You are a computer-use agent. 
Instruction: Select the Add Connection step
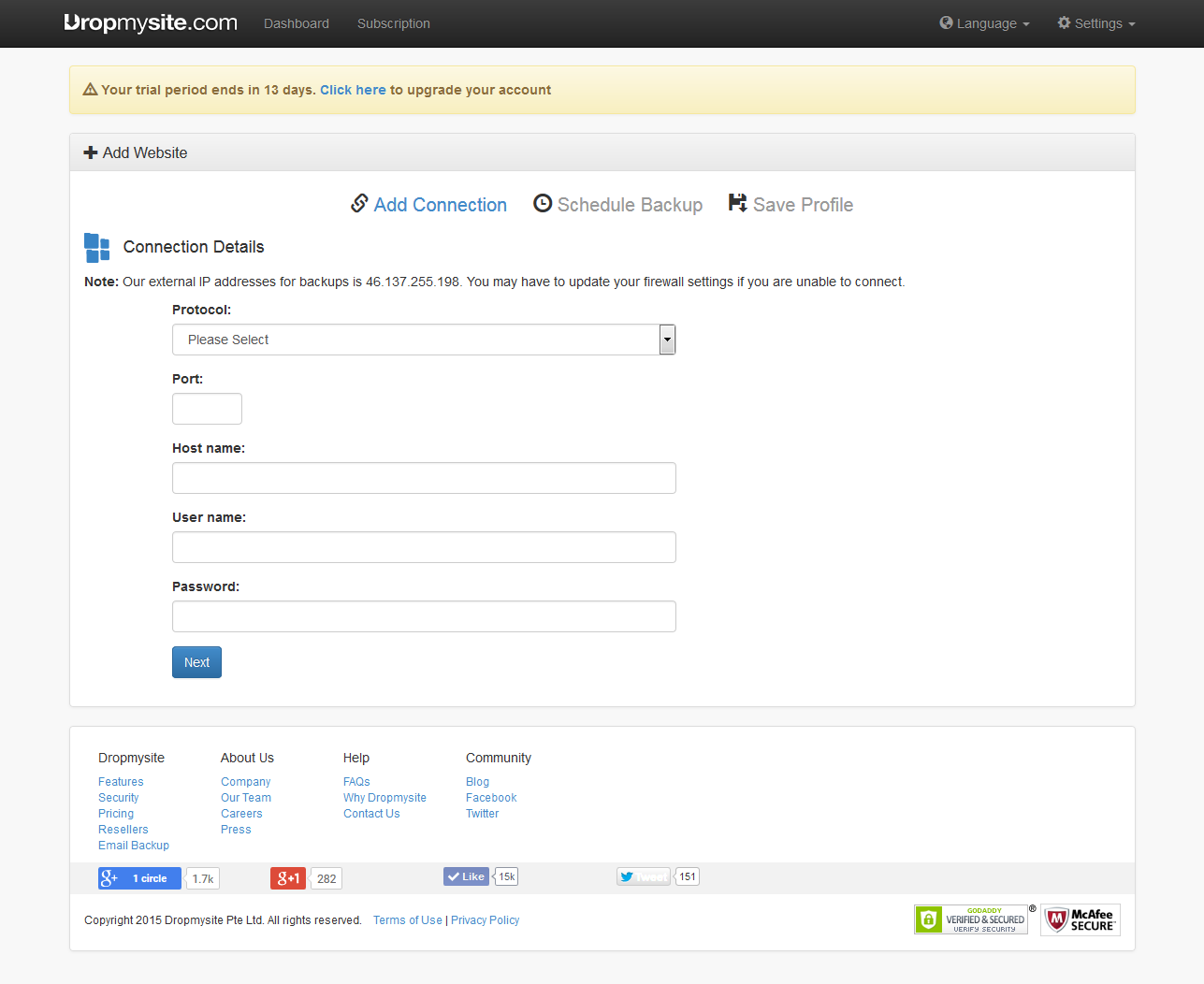coord(428,204)
